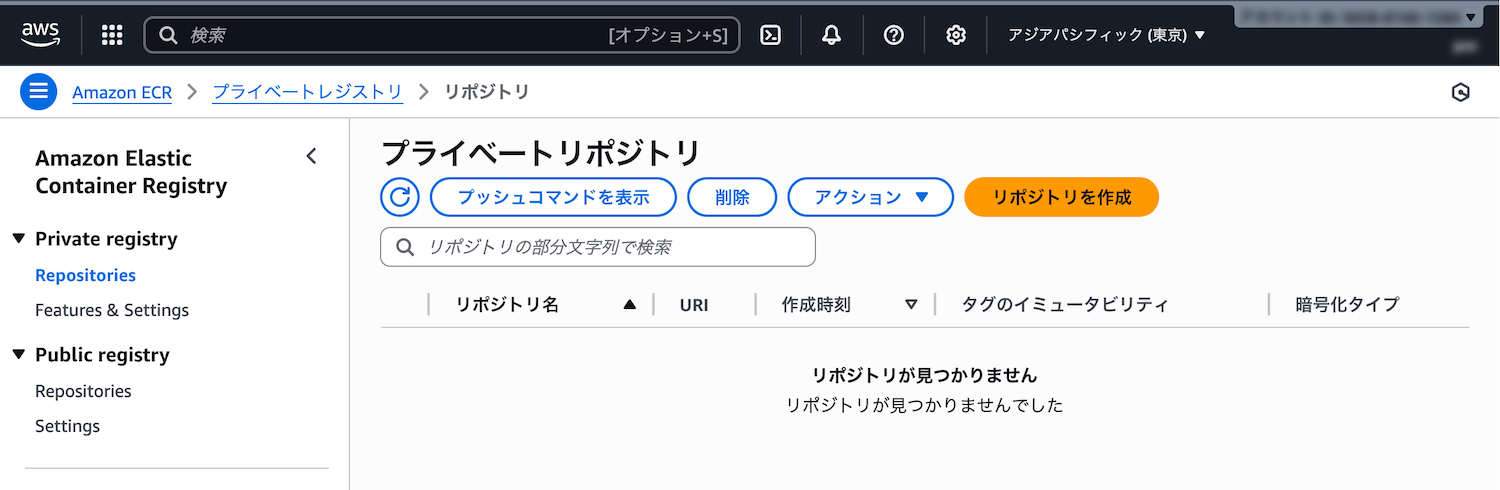Image resolution: width=1500 pixels, height=490 pixels.
Task: Open the AWS services grid menu
Action: 112,35
